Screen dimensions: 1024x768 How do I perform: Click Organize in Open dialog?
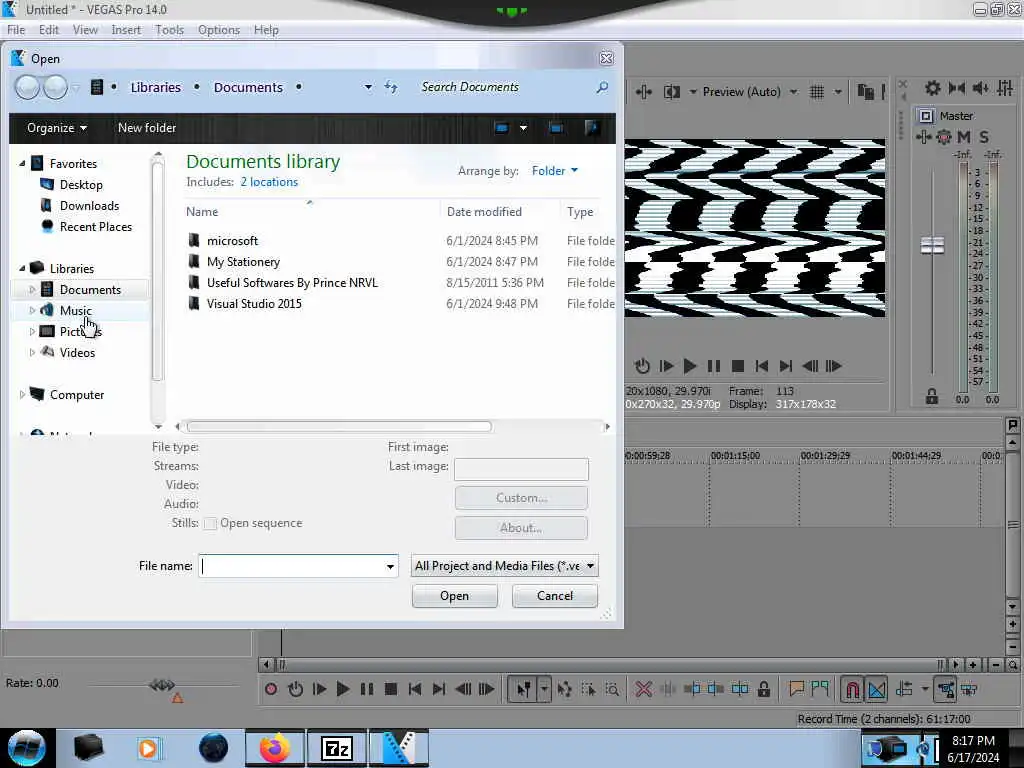[57, 128]
